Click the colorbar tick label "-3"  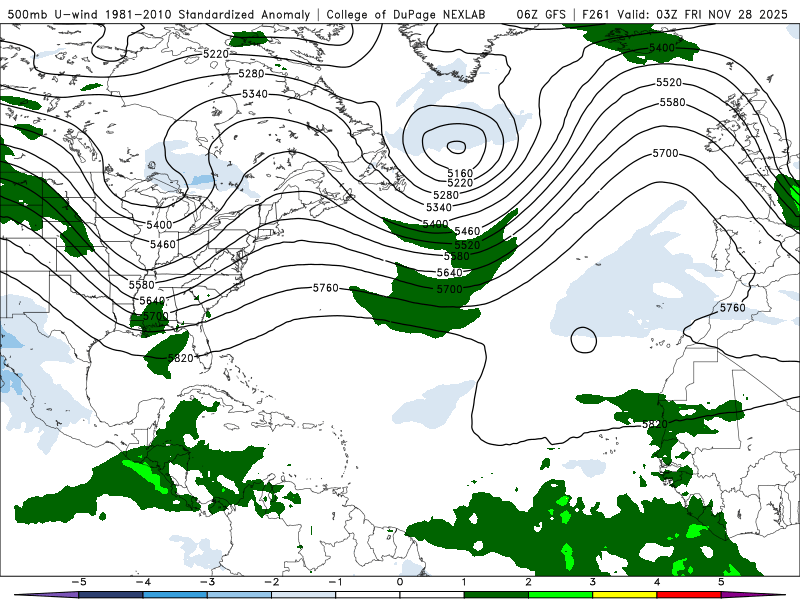[x=207, y=582]
